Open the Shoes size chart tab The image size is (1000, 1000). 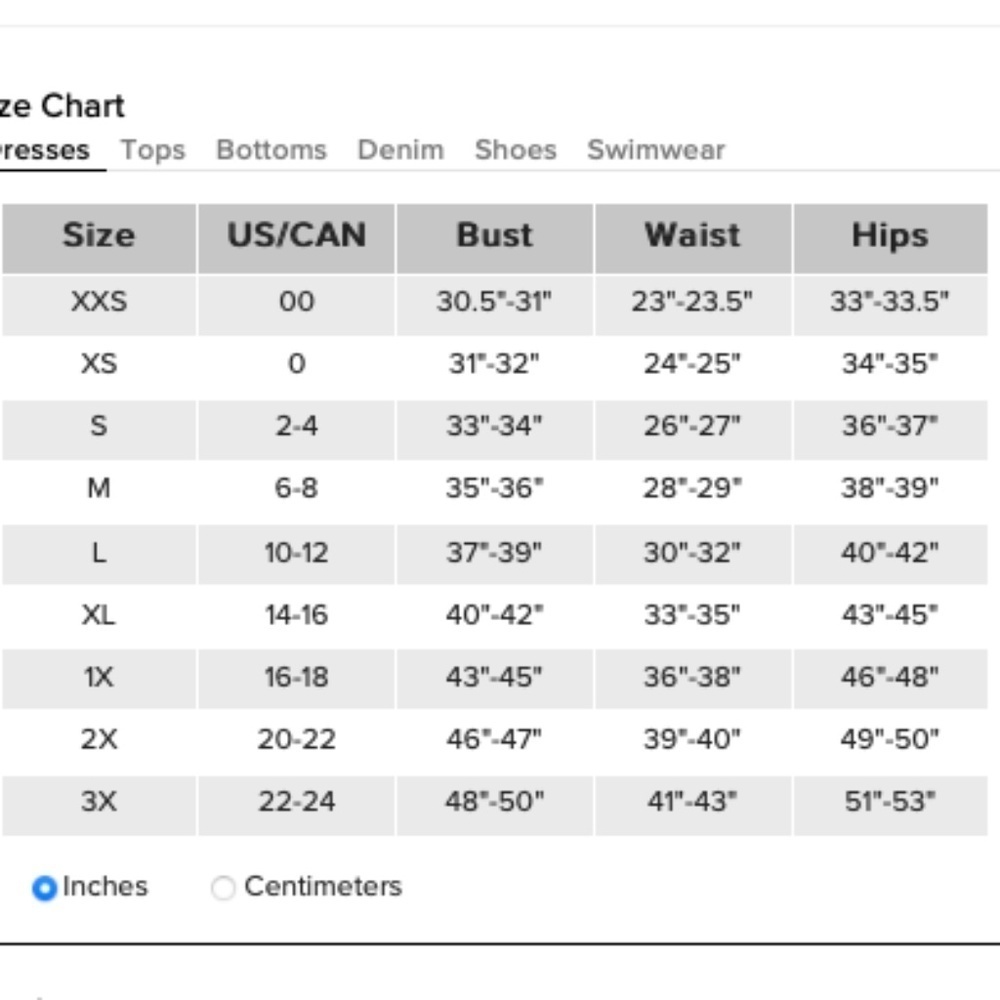(x=515, y=150)
